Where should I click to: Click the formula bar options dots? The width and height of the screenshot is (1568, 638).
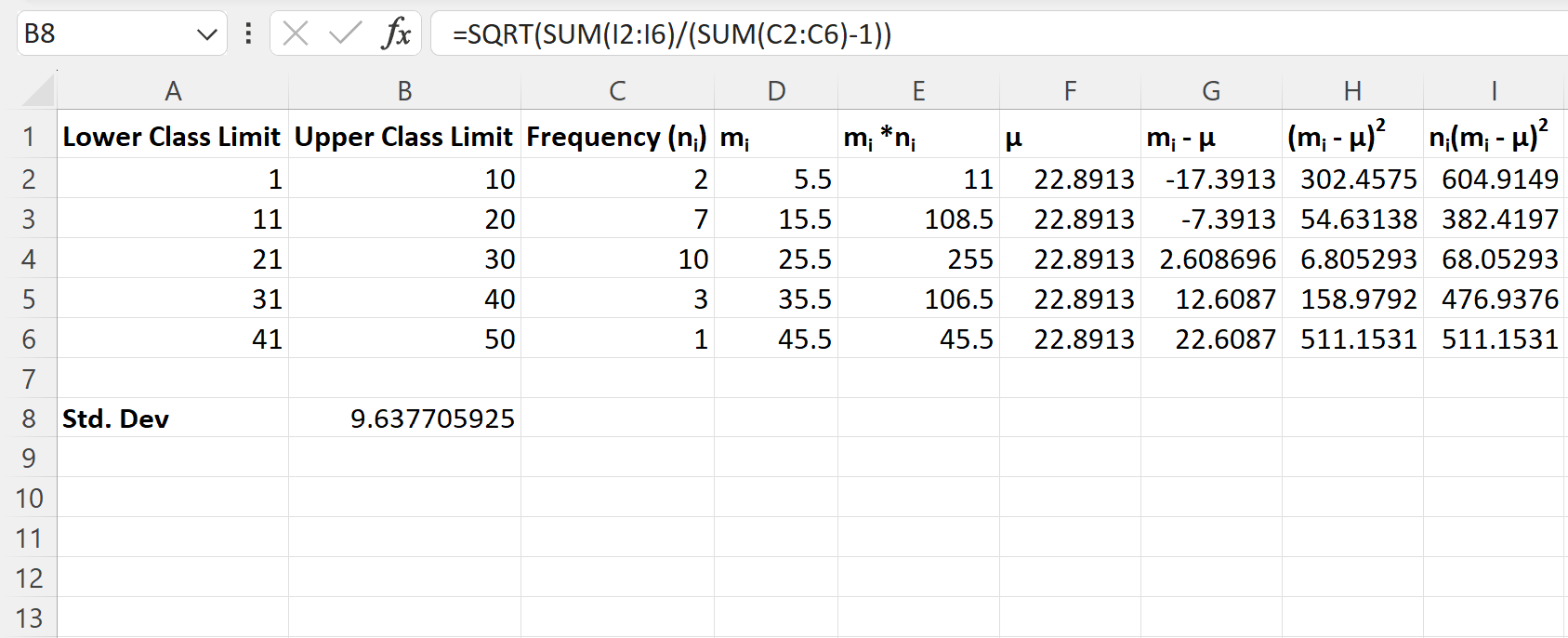(248, 34)
